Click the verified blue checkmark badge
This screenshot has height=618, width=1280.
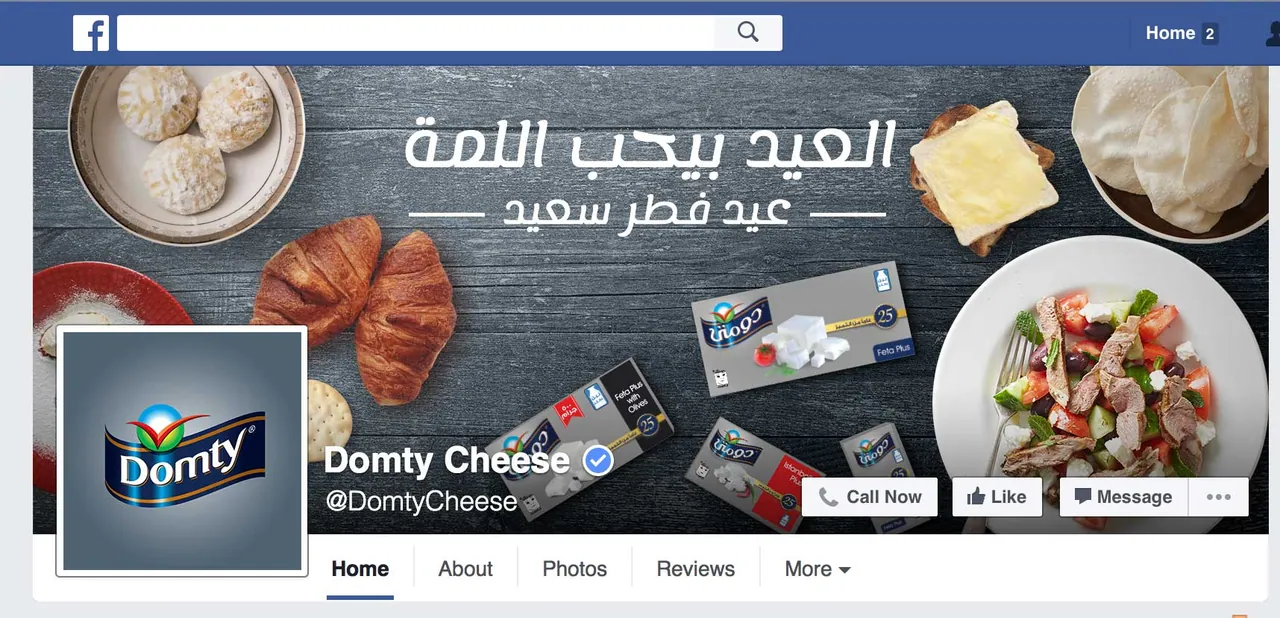pos(598,461)
